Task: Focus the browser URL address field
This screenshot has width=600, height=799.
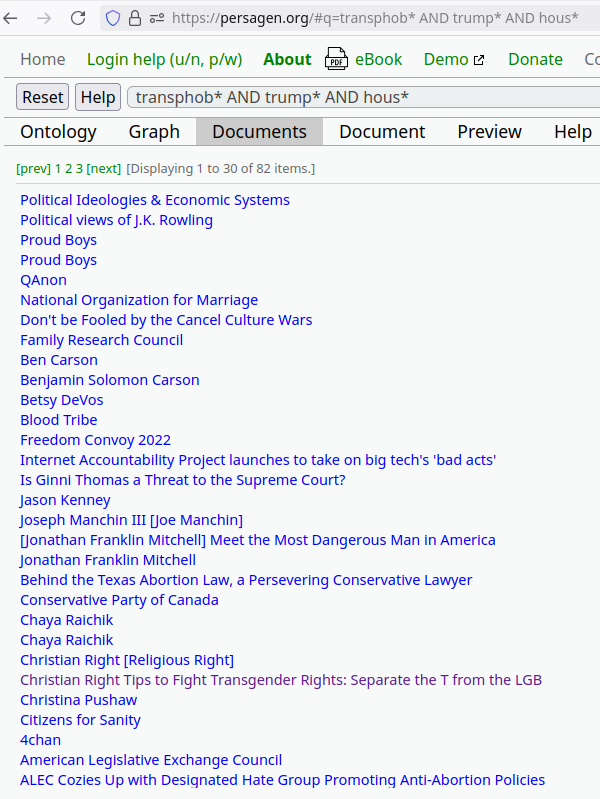Action: [x=375, y=18]
